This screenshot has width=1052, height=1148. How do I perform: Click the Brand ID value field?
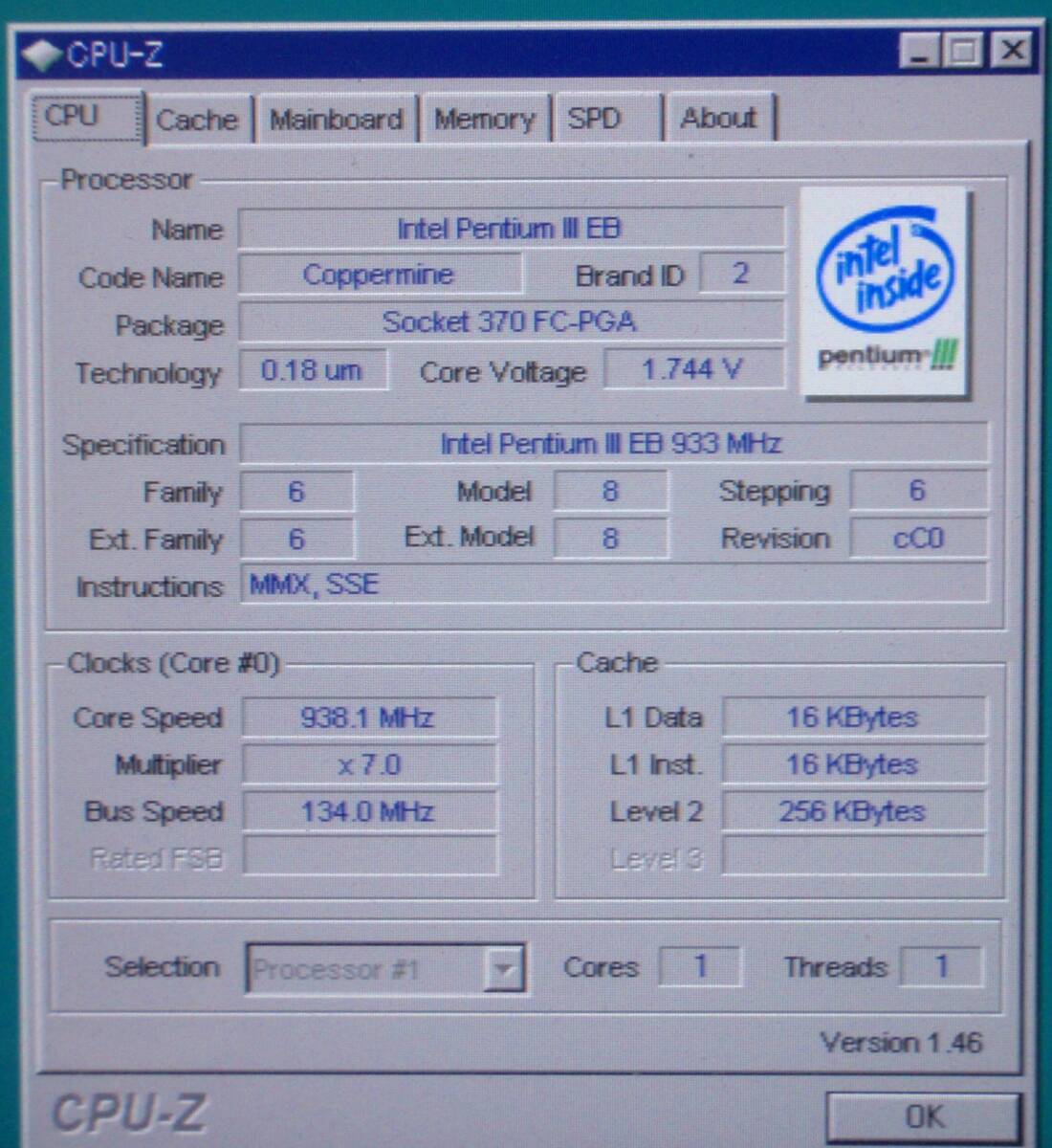(741, 274)
